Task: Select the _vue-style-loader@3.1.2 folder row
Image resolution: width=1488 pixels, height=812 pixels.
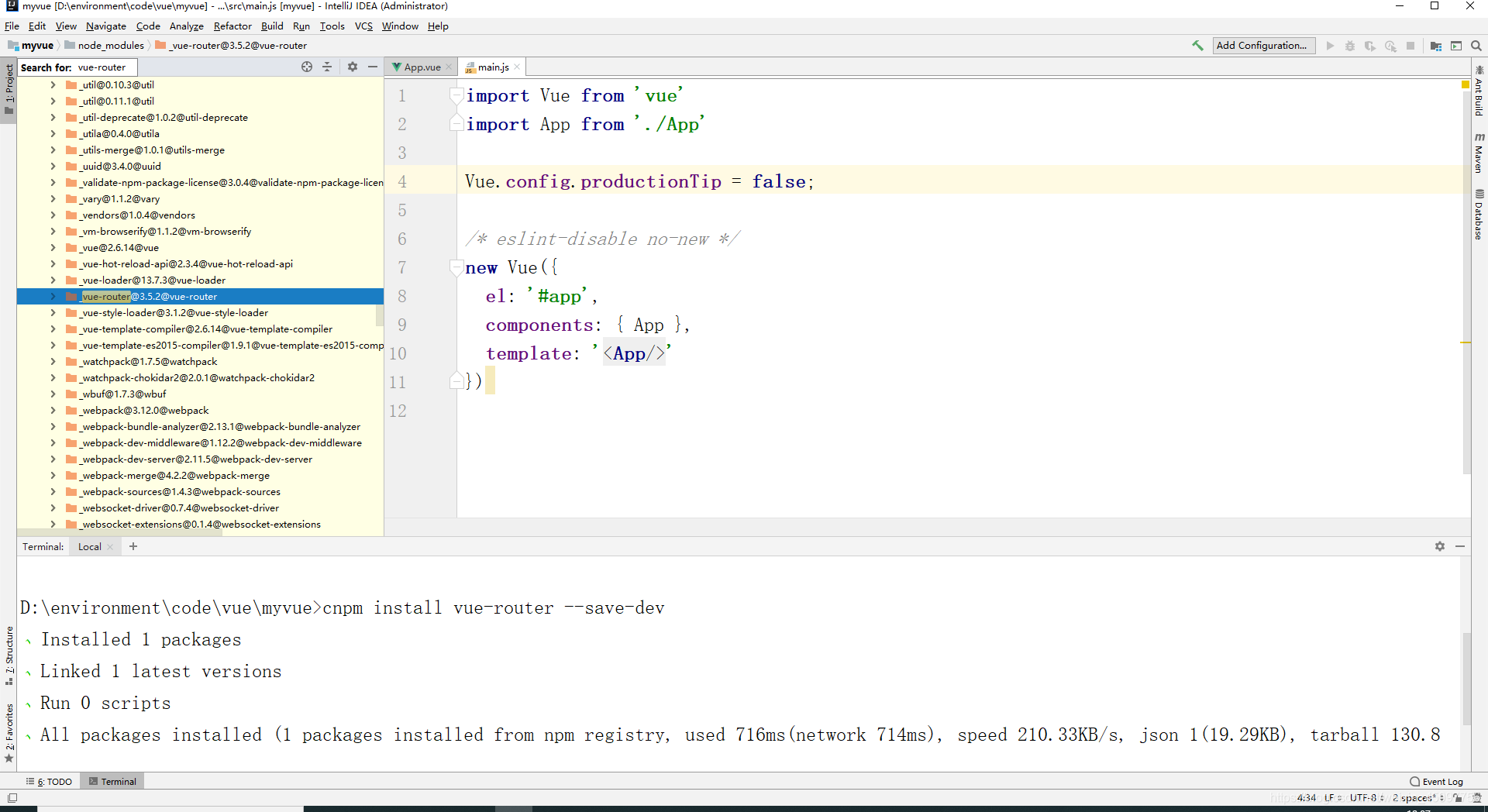Action: pos(200,312)
